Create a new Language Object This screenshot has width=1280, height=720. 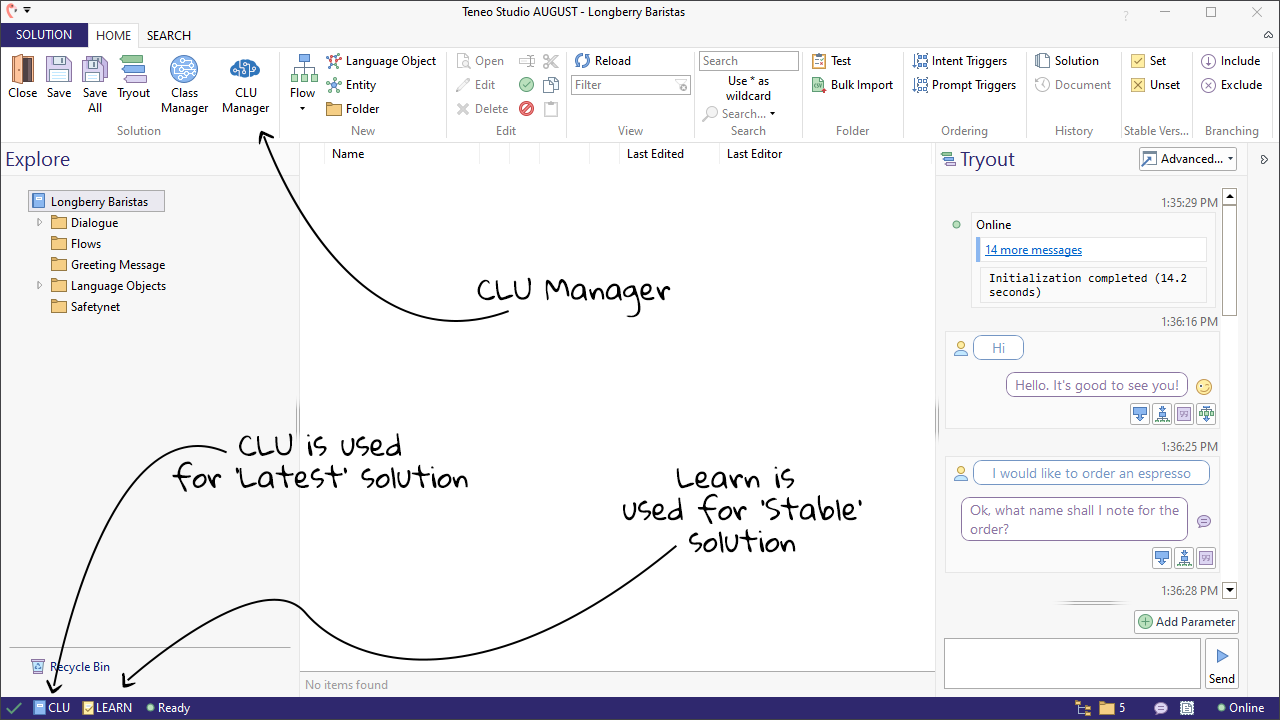pos(381,61)
